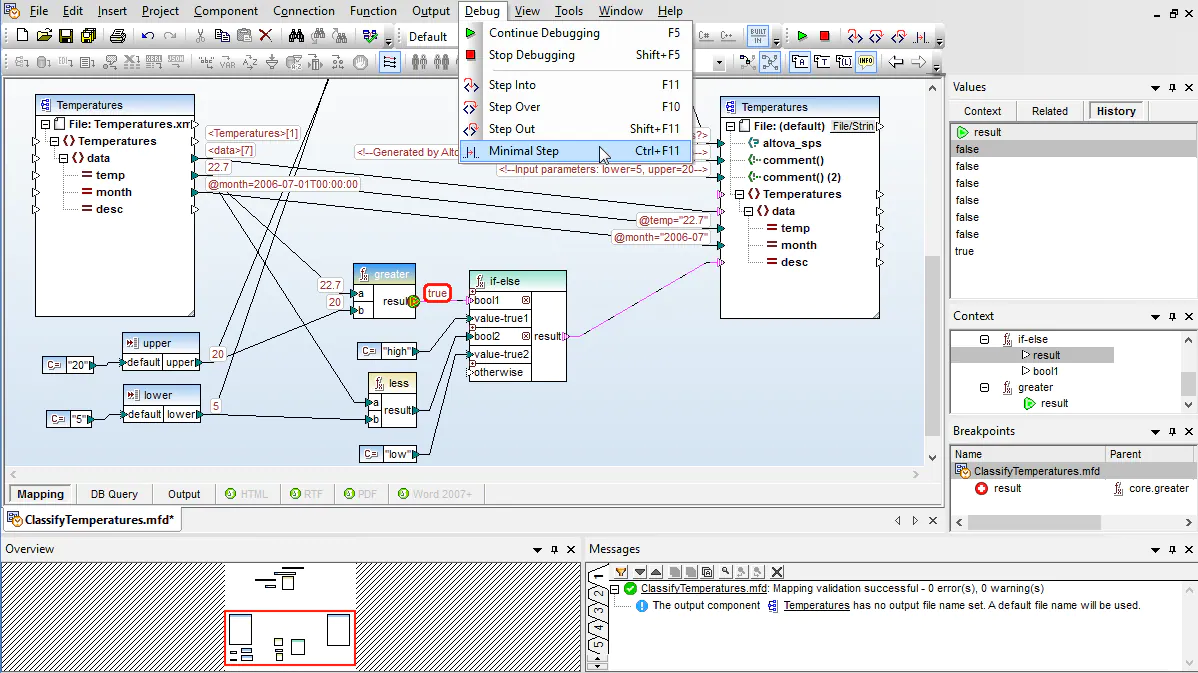The width and height of the screenshot is (1198, 673).
Task: Click the Validate mapping checkmark icon
Action: (371, 36)
